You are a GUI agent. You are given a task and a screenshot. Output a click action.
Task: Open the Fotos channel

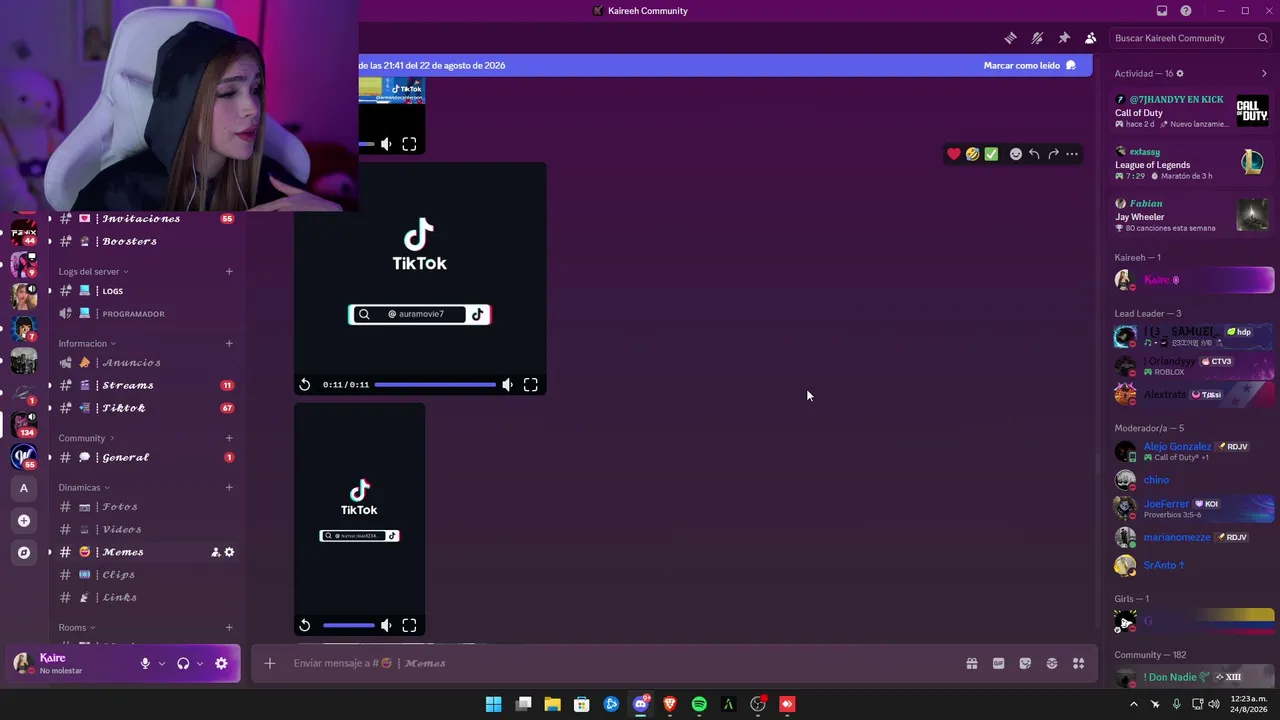[147, 507]
